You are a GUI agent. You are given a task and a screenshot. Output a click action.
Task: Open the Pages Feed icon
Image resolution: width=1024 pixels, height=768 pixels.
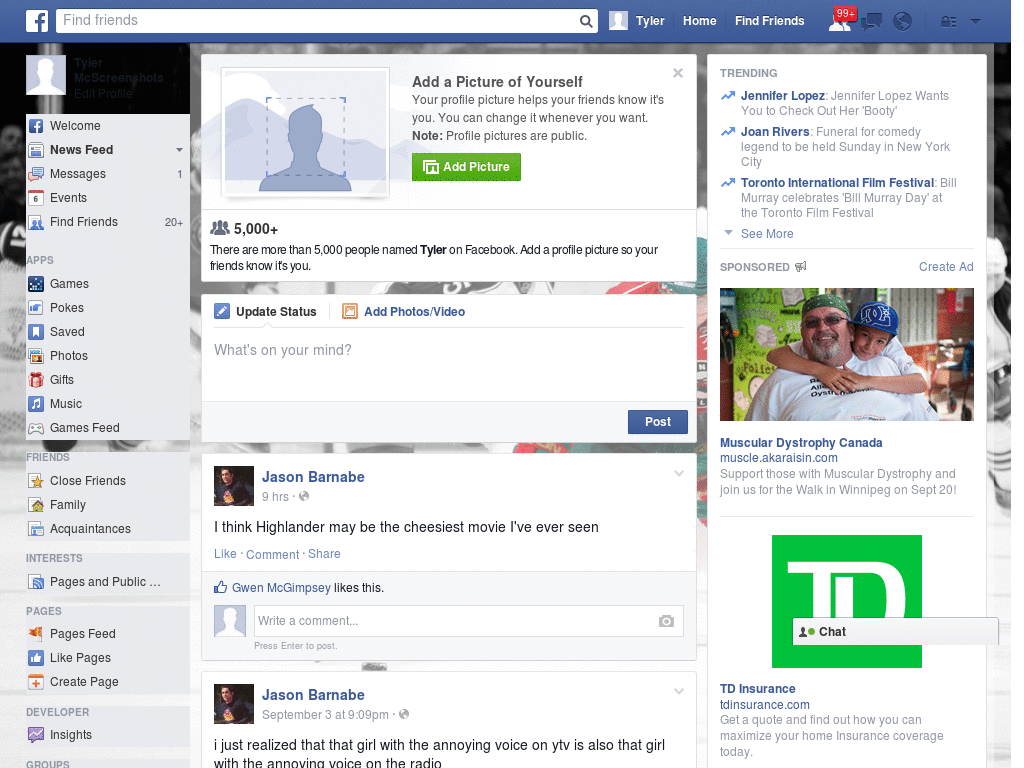pos(36,633)
